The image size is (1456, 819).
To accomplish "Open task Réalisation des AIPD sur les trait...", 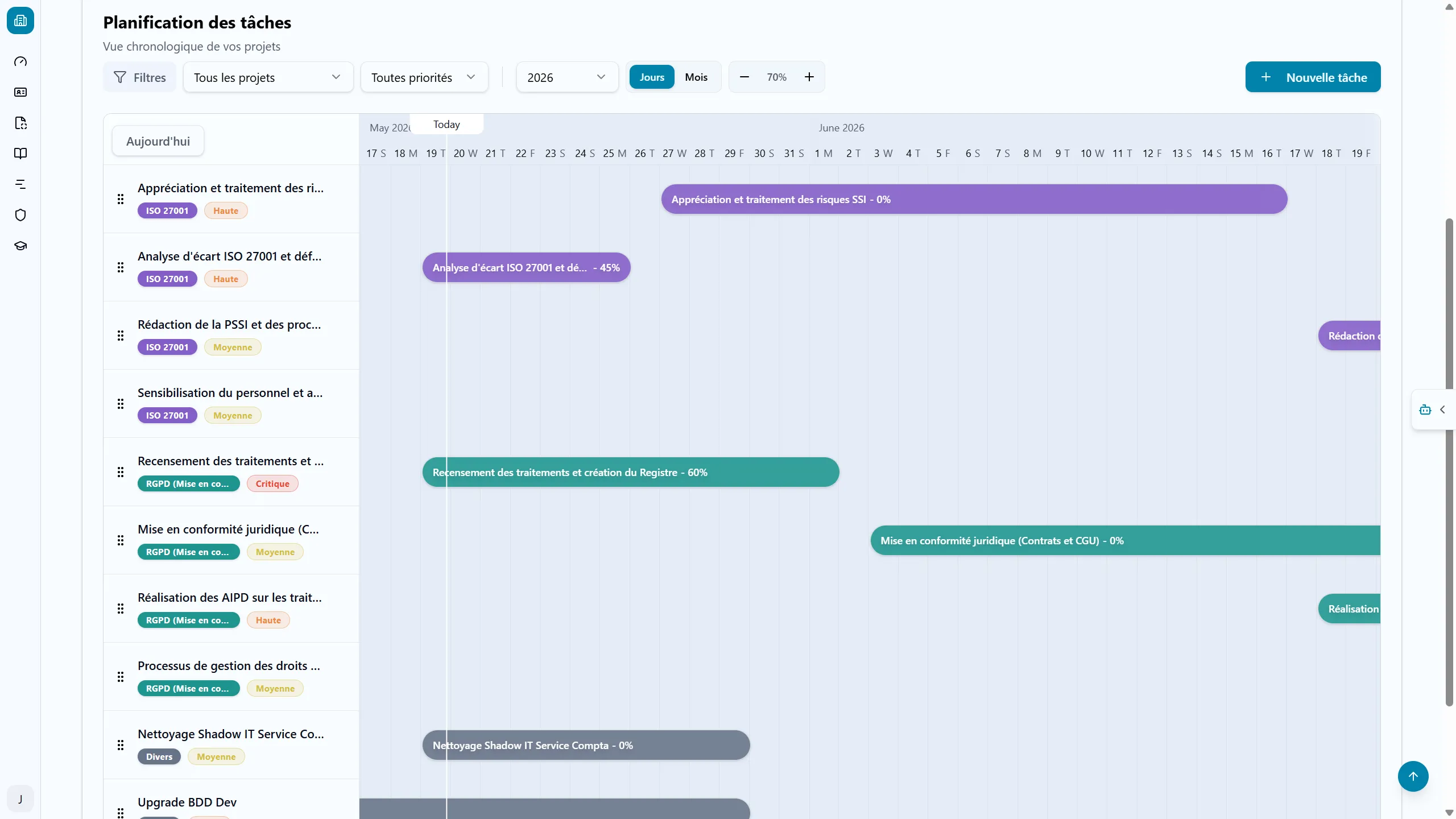I will point(229,597).
